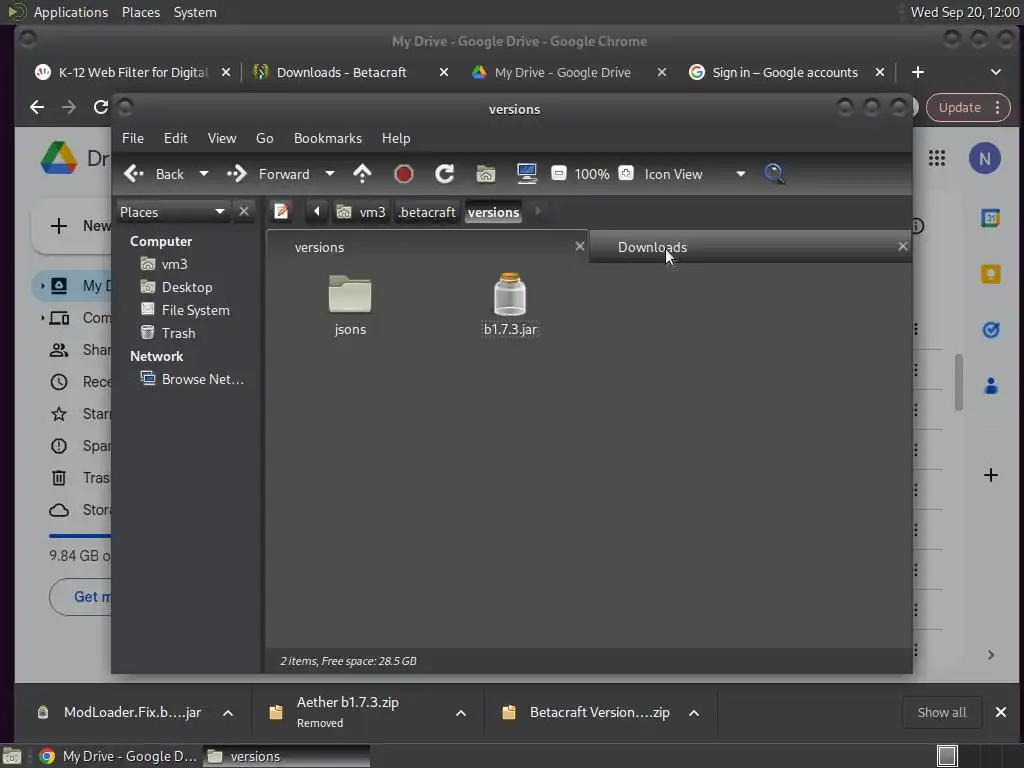The height and width of the screenshot is (768, 1024).
Task: Click the 100% zoom level label
Action: point(592,174)
